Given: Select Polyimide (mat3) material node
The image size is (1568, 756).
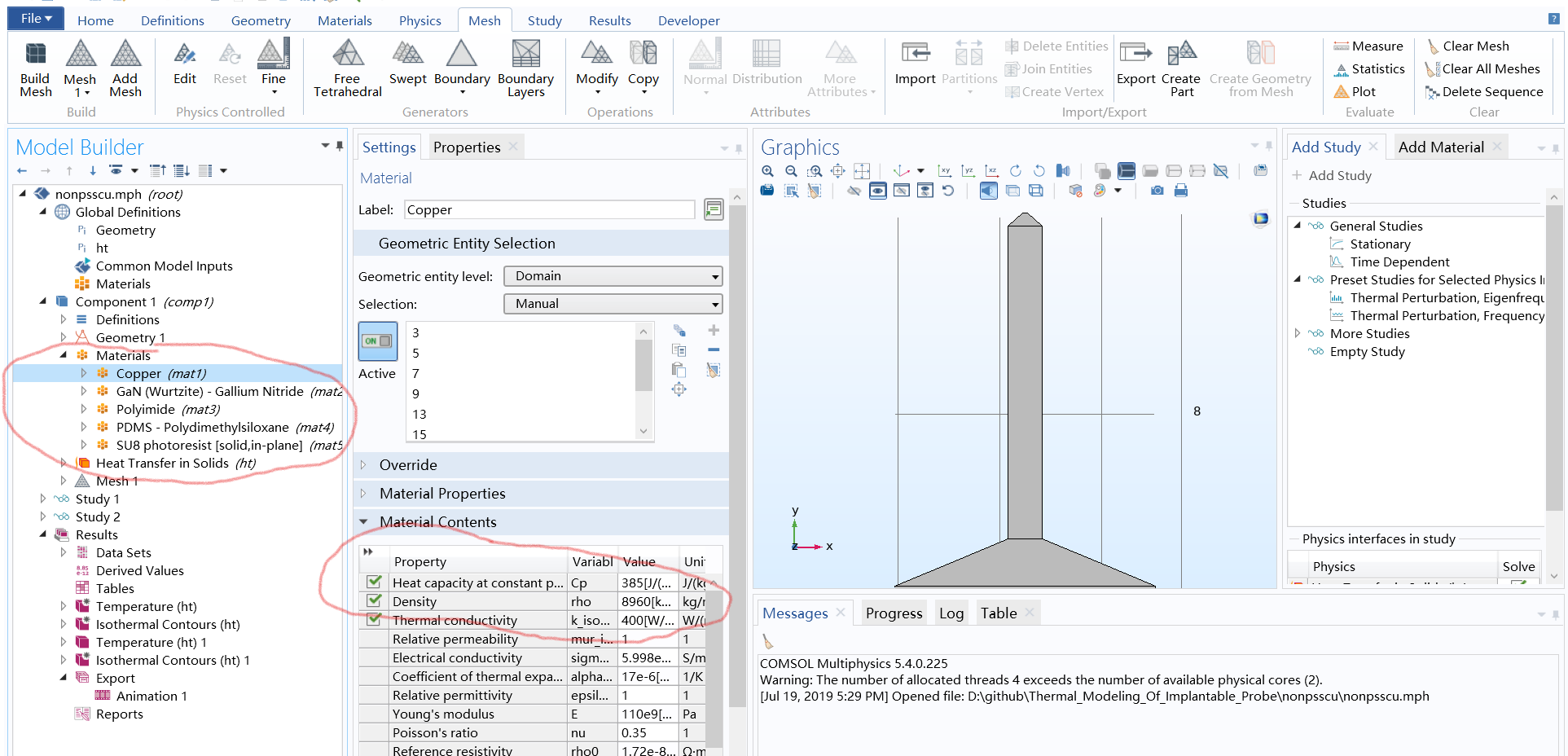Looking at the screenshot, I should click(168, 409).
